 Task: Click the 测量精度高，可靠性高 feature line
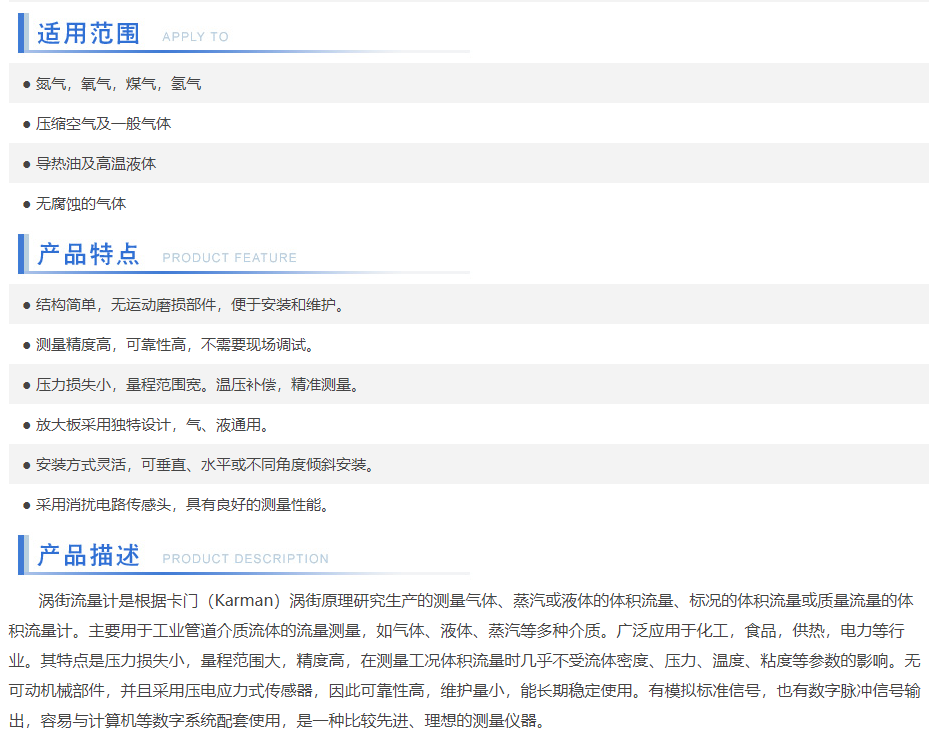(175, 345)
